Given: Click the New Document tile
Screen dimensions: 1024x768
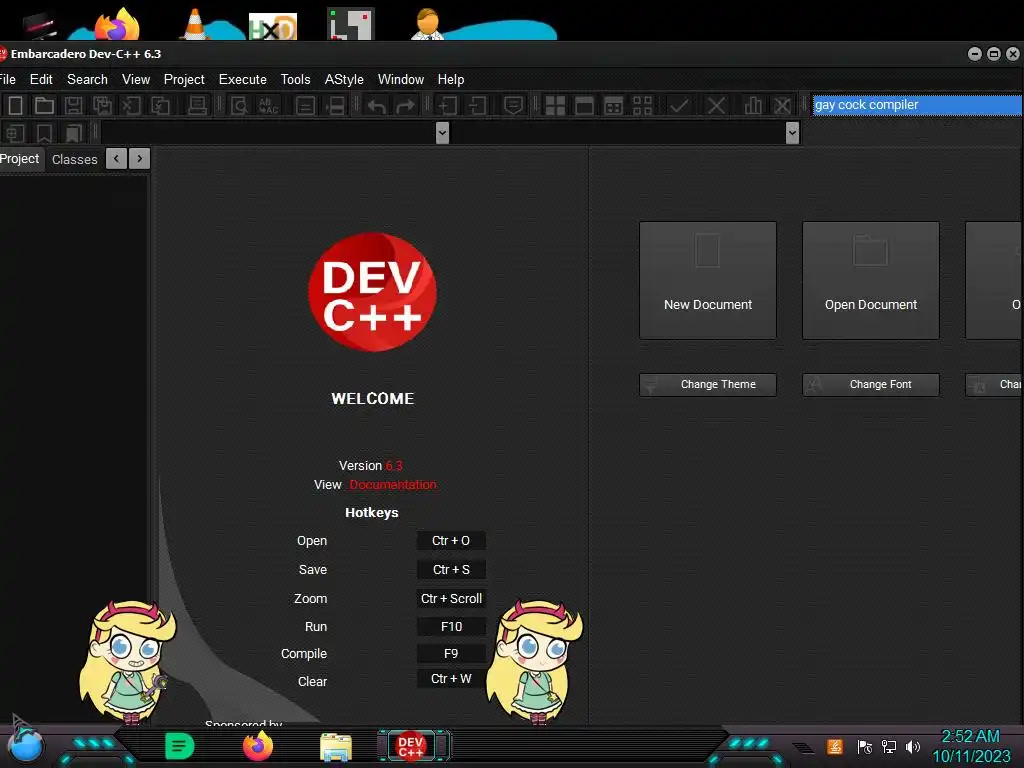Looking at the screenshot, I should pos(708,280).
